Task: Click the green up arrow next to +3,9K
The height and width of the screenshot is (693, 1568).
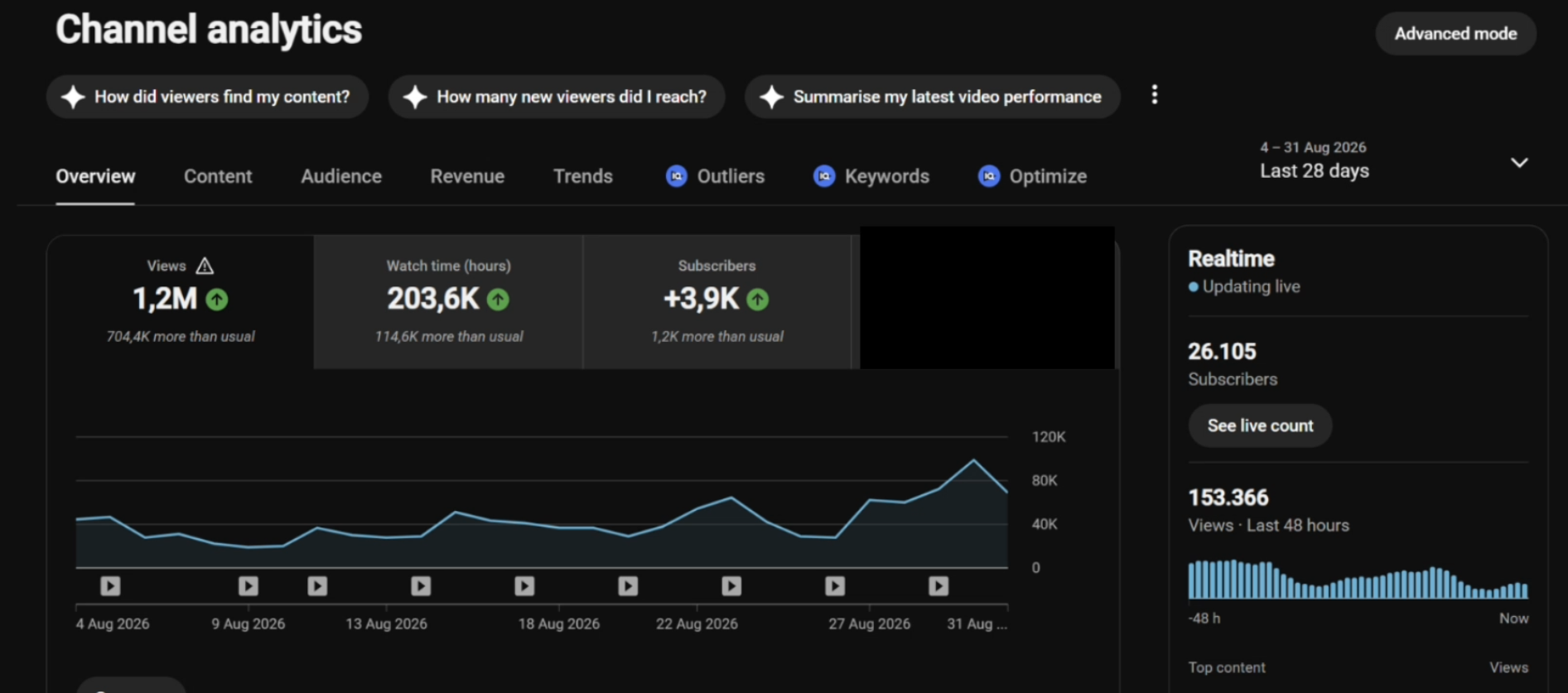Action: point(758,299)
